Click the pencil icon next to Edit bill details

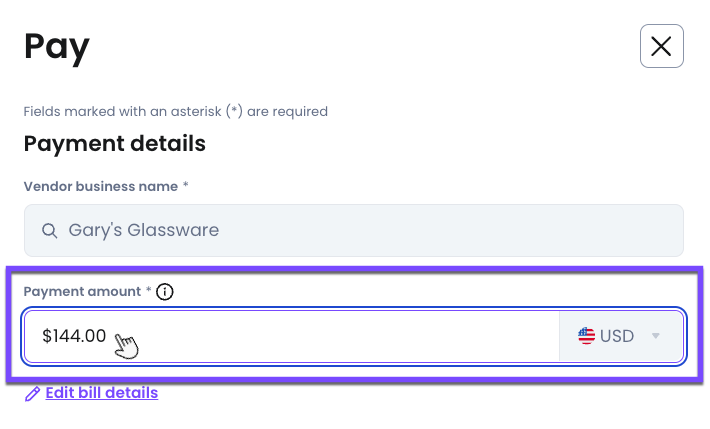pos(32,394)
